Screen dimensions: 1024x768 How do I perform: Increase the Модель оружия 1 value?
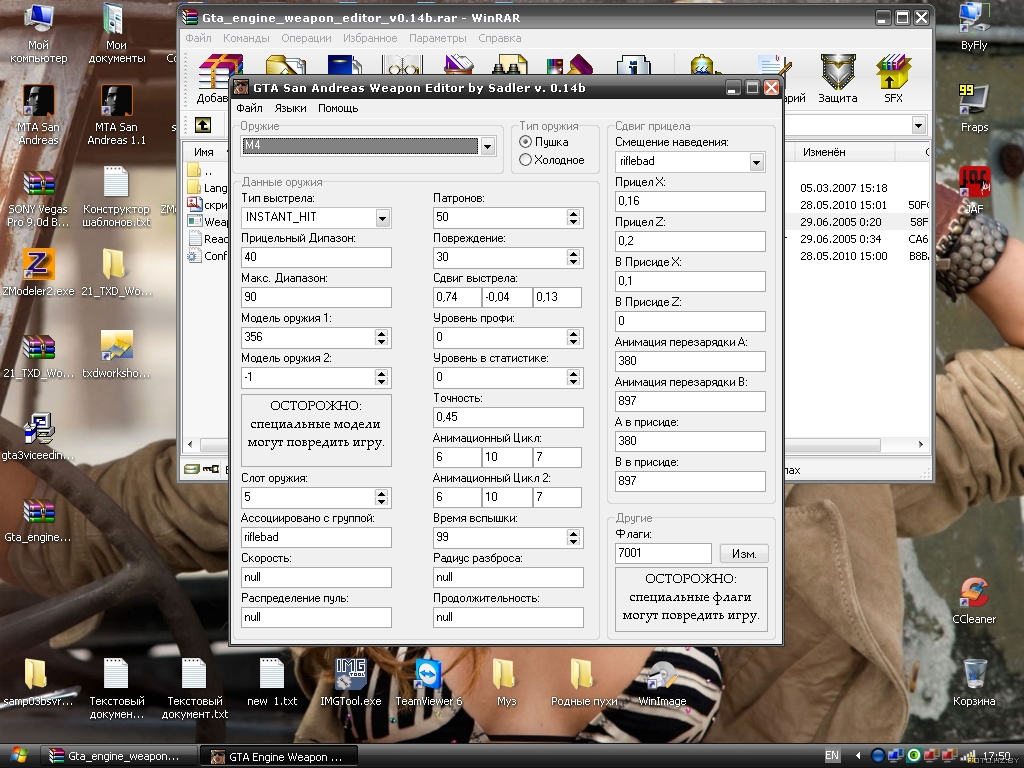[381, 333]
